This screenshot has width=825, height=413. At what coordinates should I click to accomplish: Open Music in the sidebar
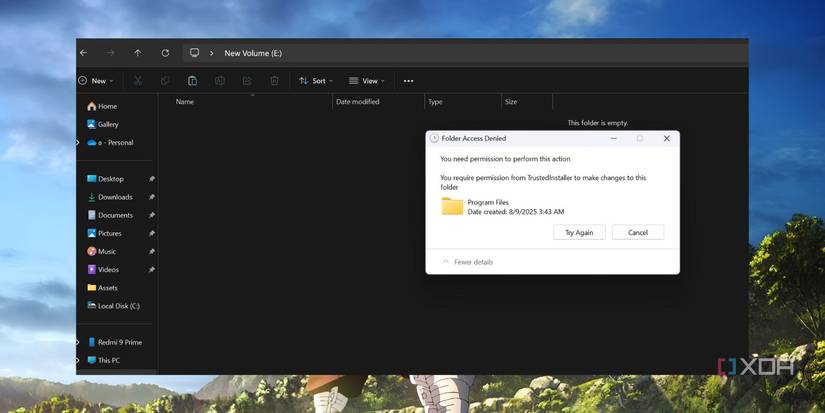[x=103, y=251]
